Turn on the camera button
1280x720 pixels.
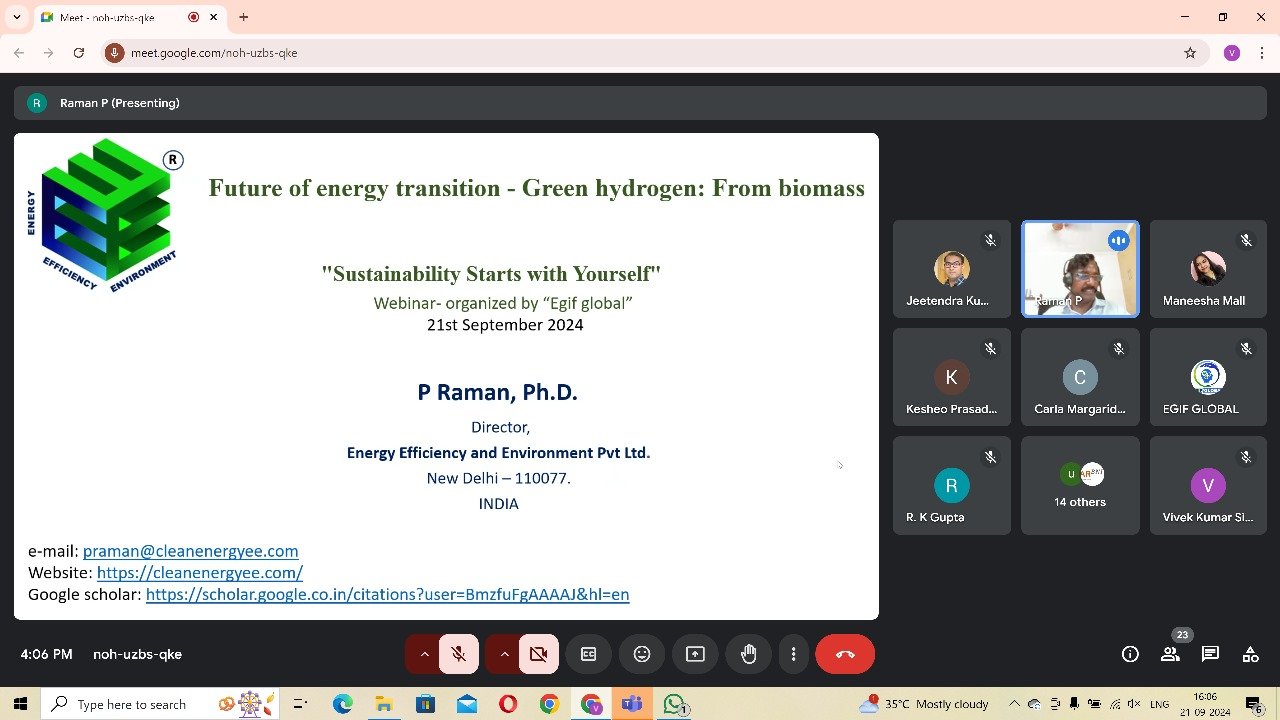click(539, 654)
